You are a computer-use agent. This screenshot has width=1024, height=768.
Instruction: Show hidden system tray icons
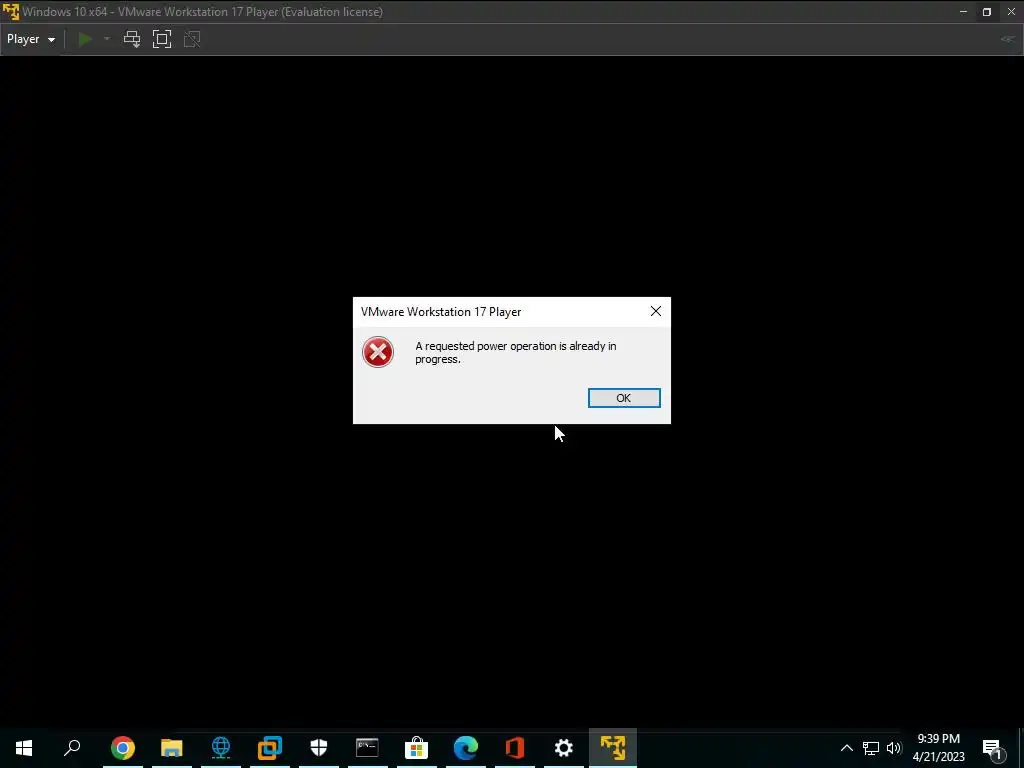846,748
